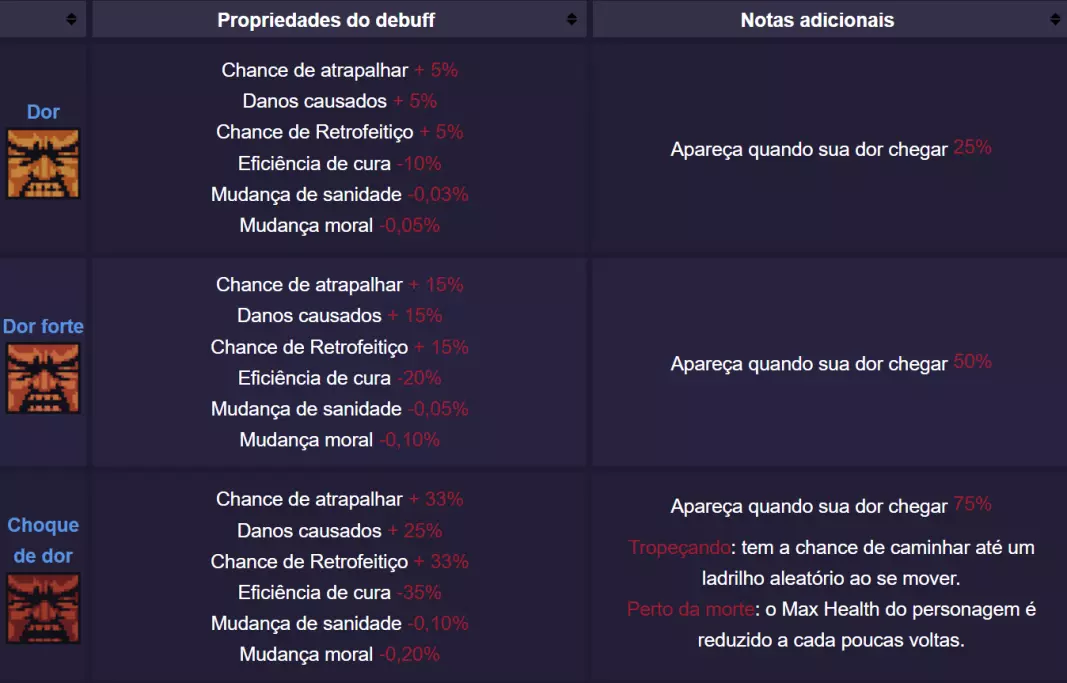Click the red 25% value in Dor notes

click(x=972, y=148)
